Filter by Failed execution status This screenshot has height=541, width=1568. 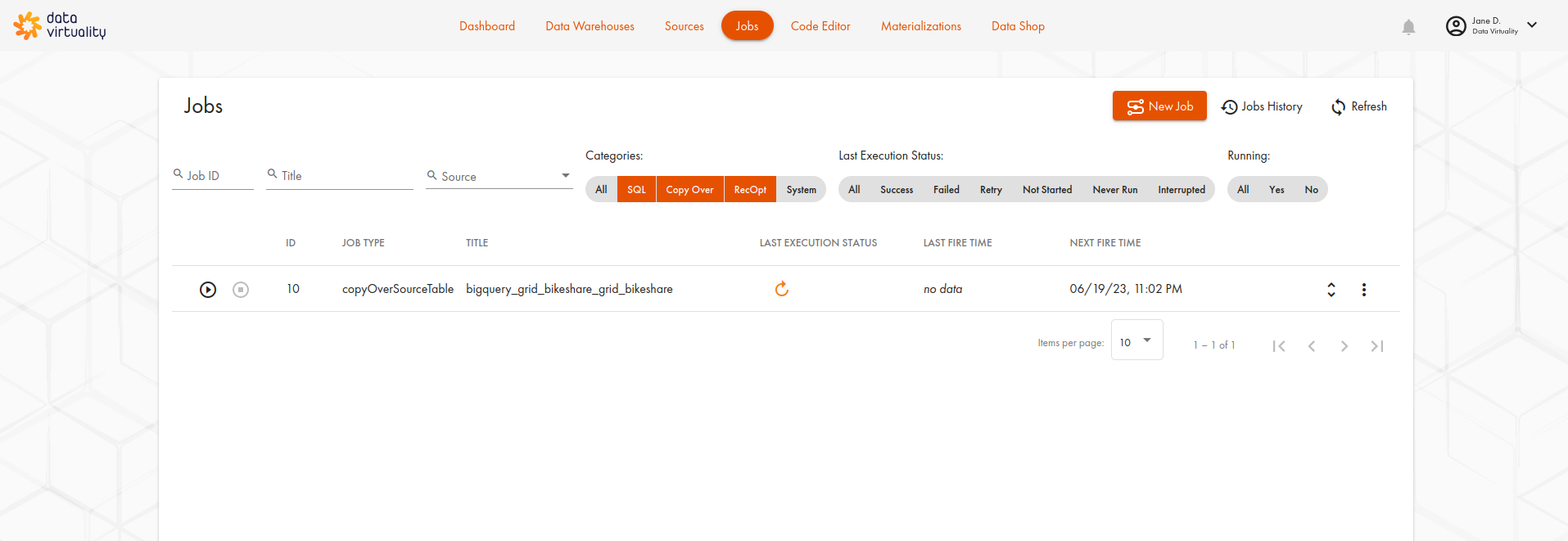click(x=946, y=190)
